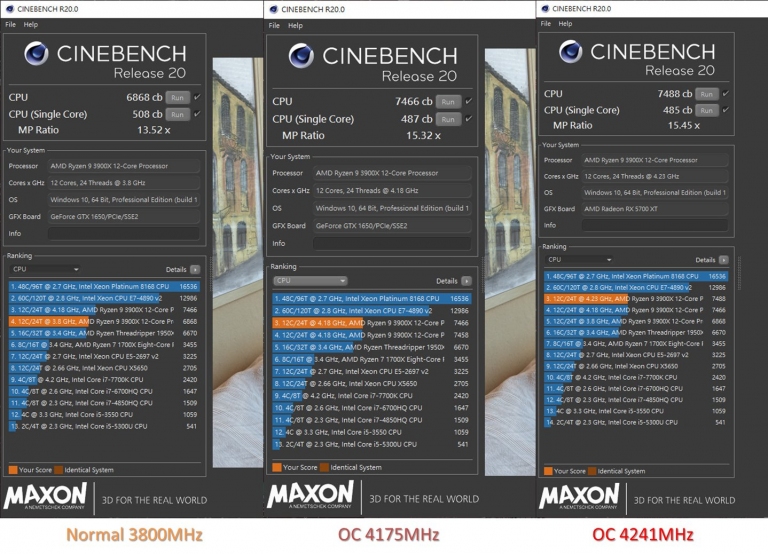
Task: Click the Info field in the left window
Action: pos(123,233)
